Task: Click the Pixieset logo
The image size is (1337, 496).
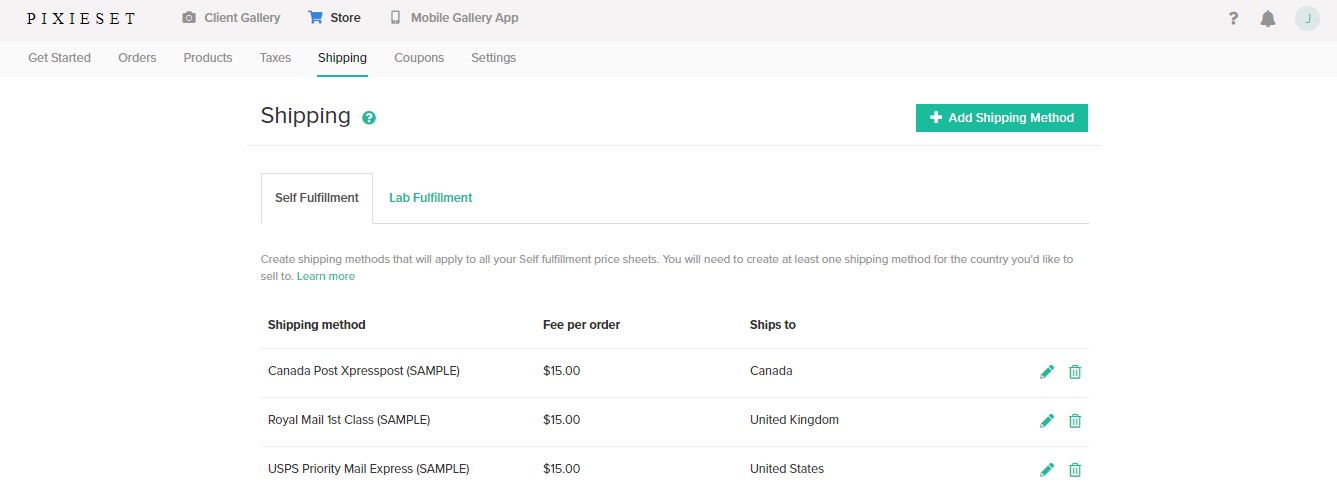Action: point(81,18)
